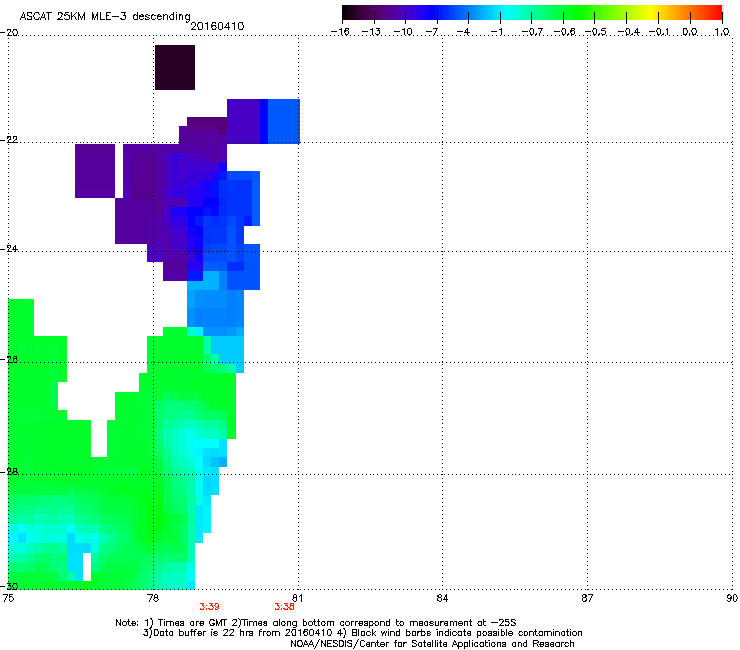Click the -7 color scale label
The height and width of the screenshot is (650, 740).
431,32
